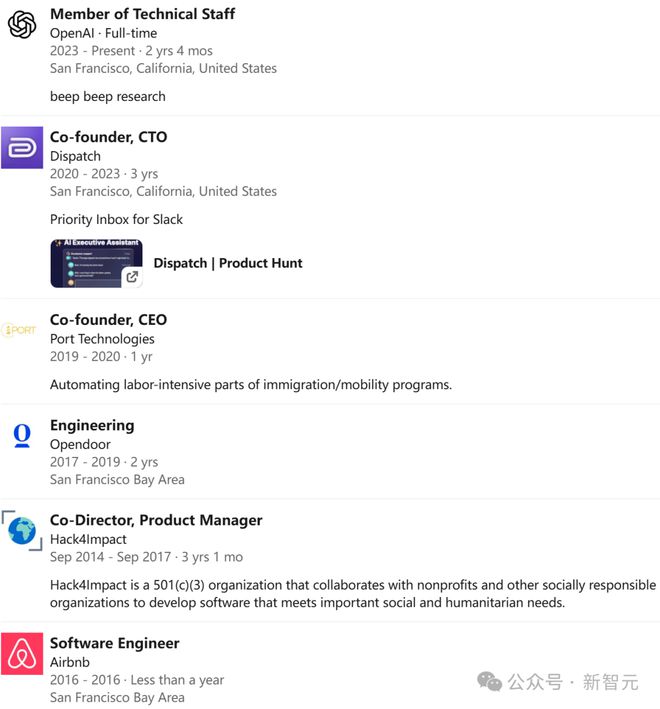Click the Port Technologies logo
Screen dimensions: 660x709
coord(20,330)
